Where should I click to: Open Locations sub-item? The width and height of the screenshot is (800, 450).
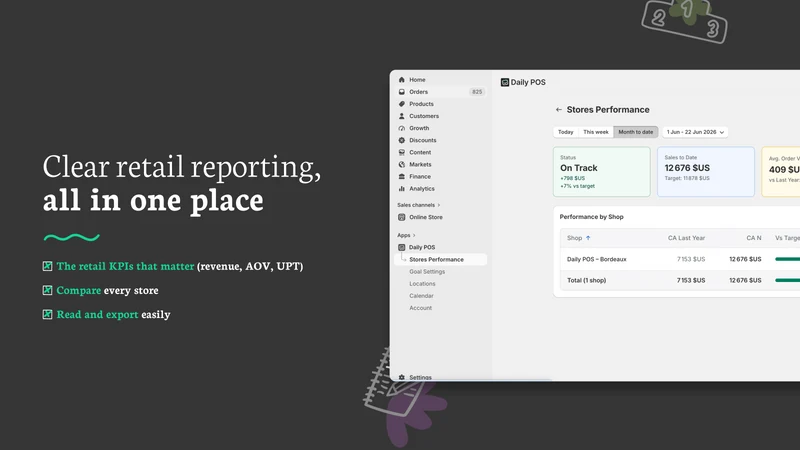pyautogui.click(x=422, y=284)
